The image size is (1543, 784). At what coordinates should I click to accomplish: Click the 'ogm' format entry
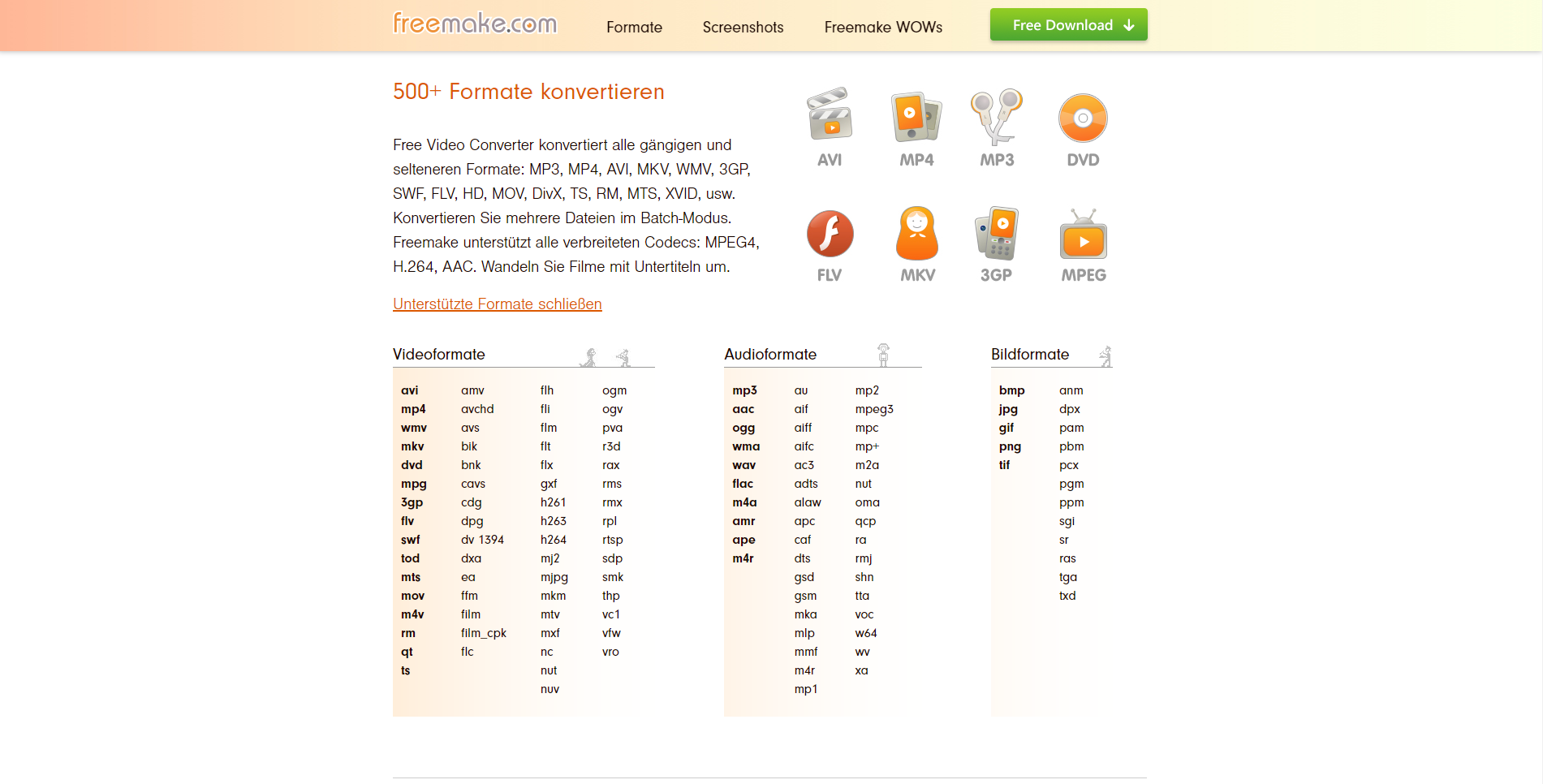614,391
